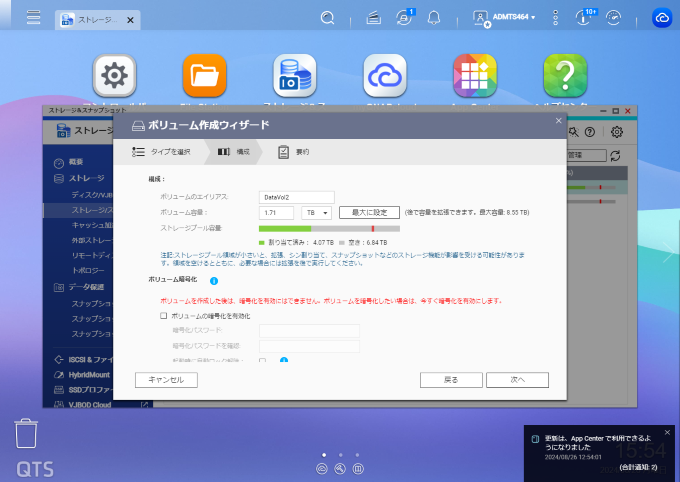Open the myQNAPcloud desktop icon
This screenshot has width=680, height=482.
pyautogui.click(x=385, y=76)
